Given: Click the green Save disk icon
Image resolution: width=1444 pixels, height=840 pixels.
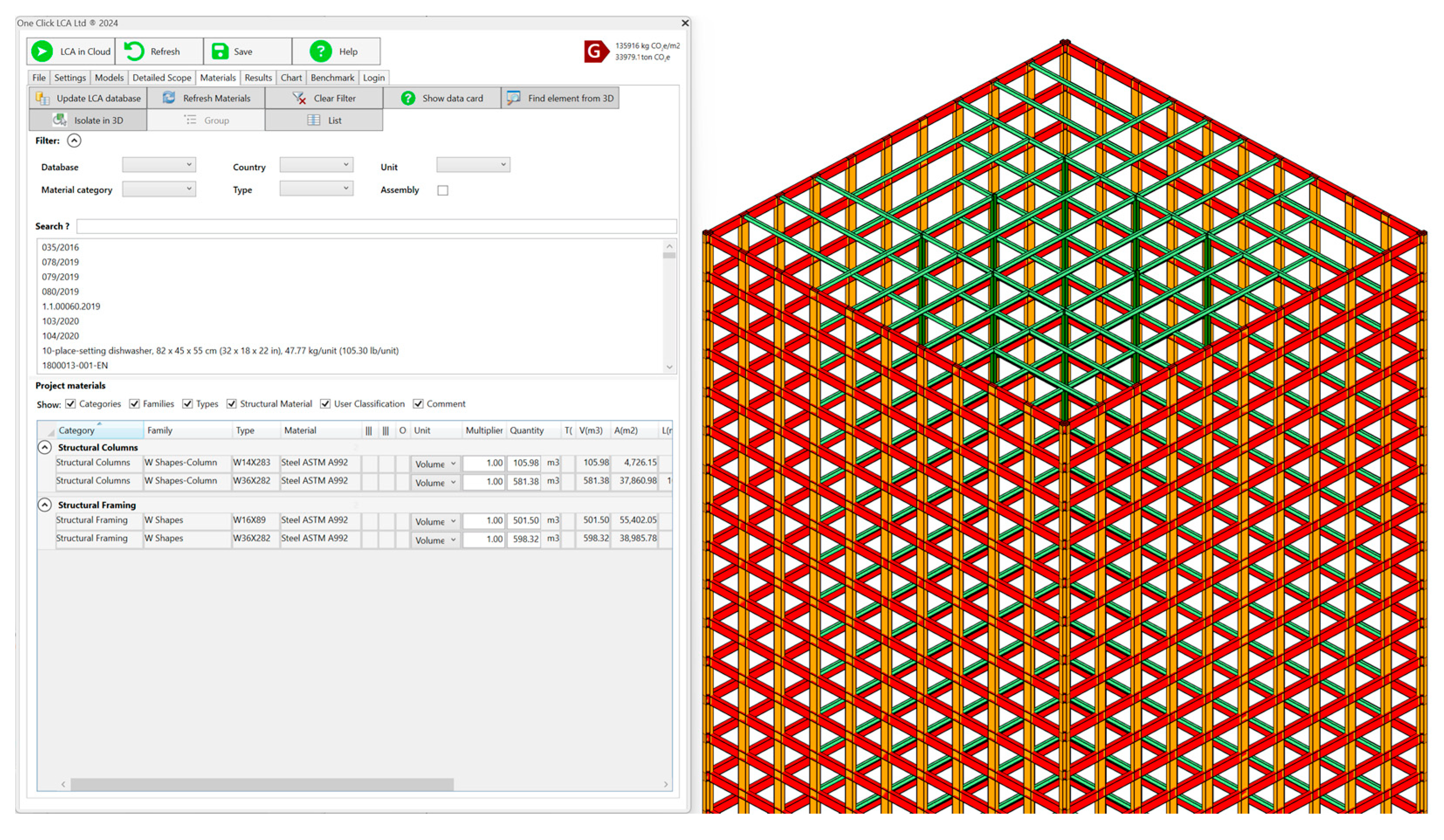Looking at the screenshot, I should click(x=220, y=51).
